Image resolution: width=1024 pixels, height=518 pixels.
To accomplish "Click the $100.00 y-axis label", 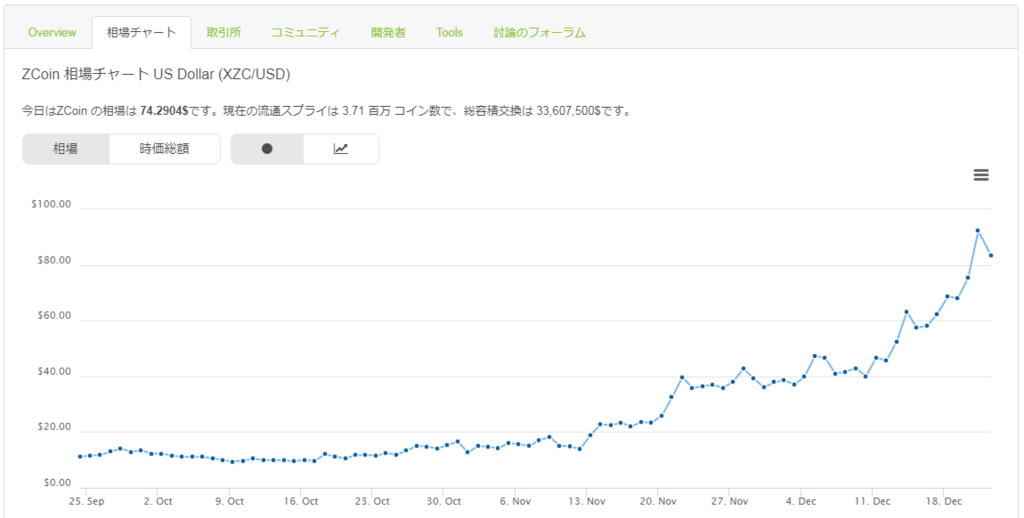I will 50,204.
